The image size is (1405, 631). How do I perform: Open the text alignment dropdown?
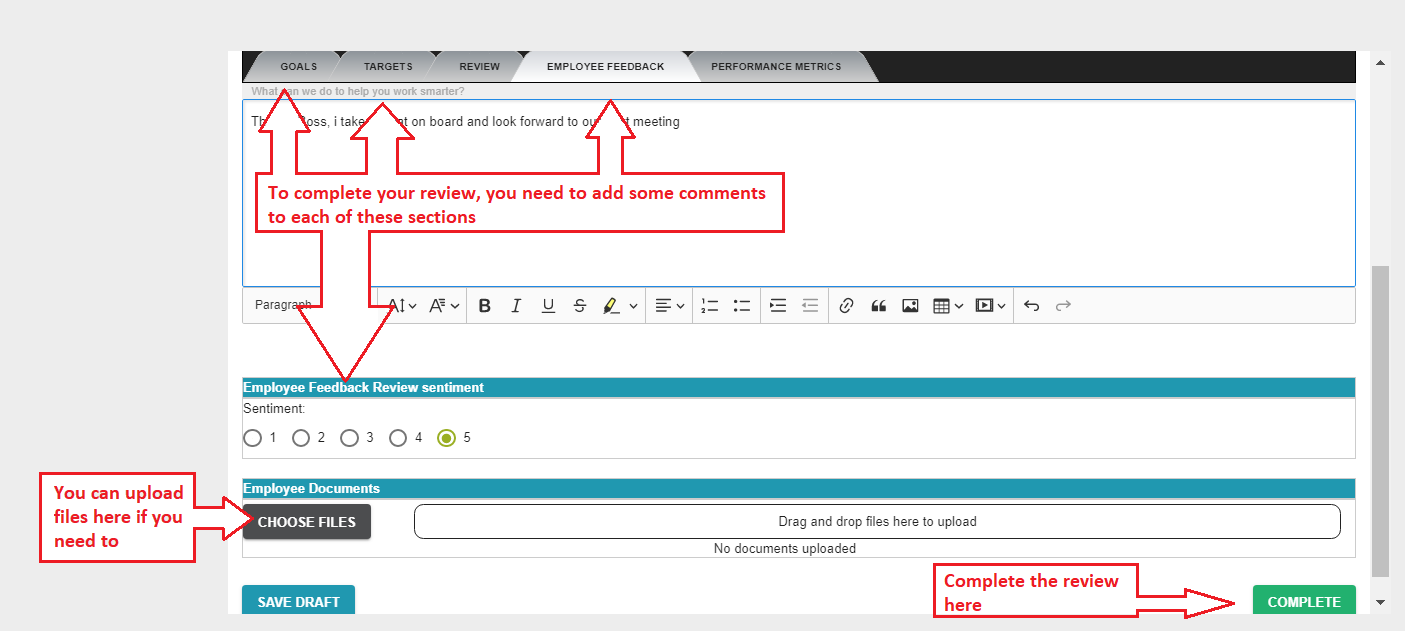[x=669, y=306]
